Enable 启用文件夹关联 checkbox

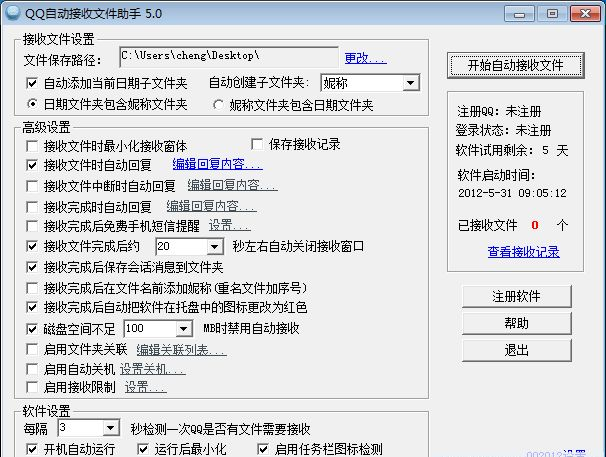click(x=32, y=350)
